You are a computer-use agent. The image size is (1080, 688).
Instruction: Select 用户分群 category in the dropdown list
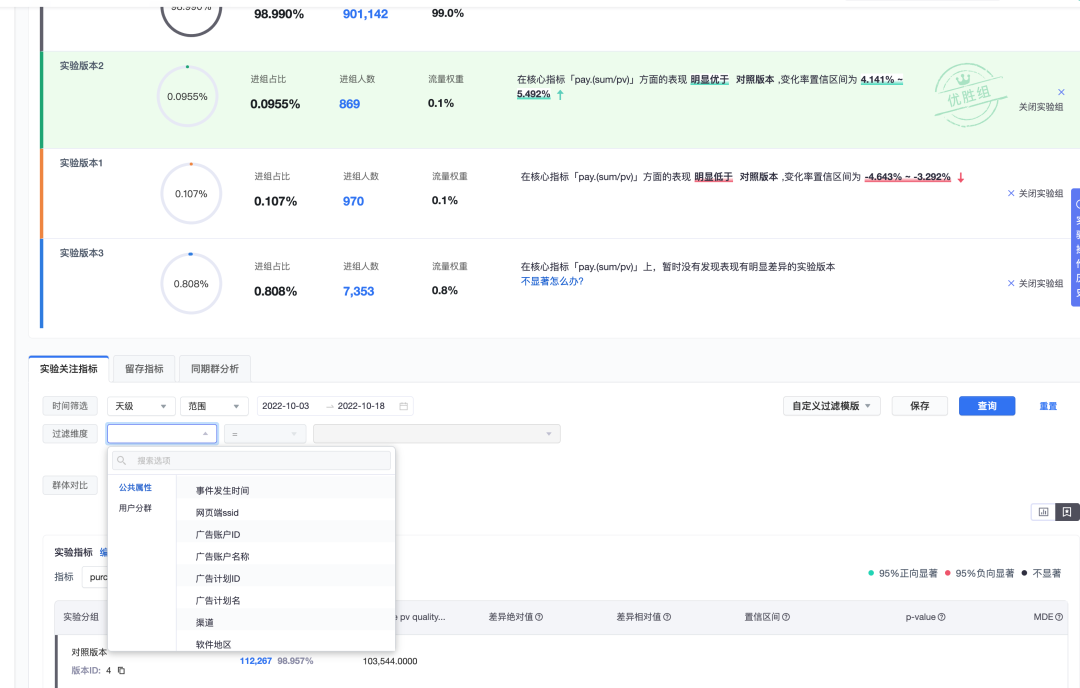click(x=135, y=508)
